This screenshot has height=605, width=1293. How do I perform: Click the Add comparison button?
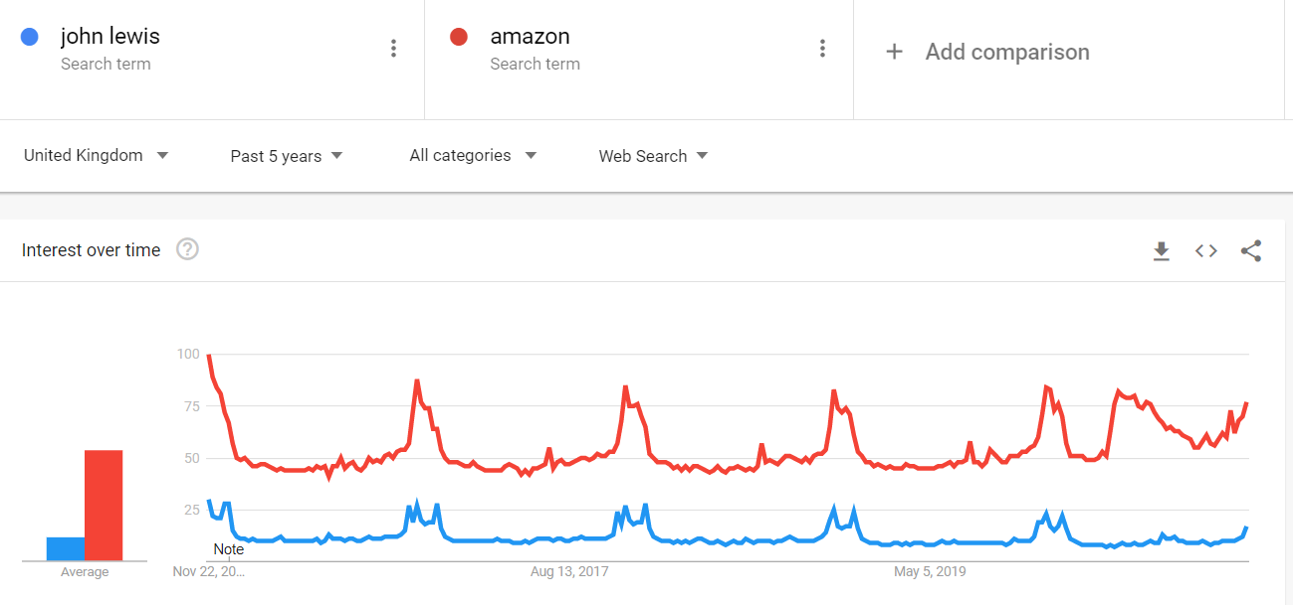1006,52
